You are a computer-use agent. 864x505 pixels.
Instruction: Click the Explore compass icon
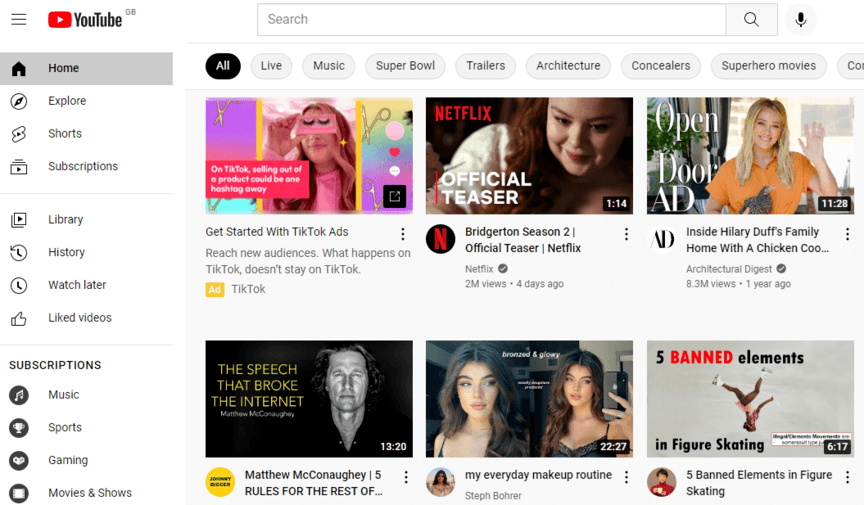[19, 101]
